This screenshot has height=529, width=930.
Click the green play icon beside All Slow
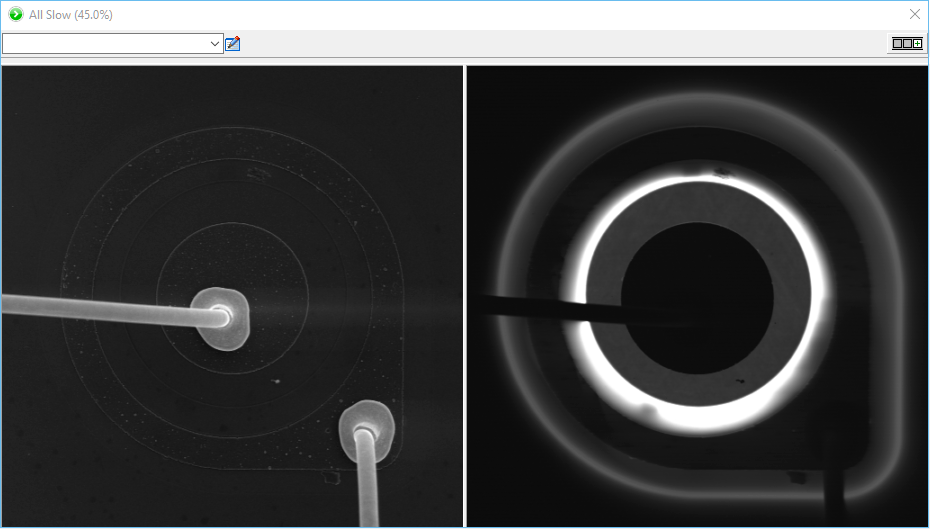click(x=16, y=14)
